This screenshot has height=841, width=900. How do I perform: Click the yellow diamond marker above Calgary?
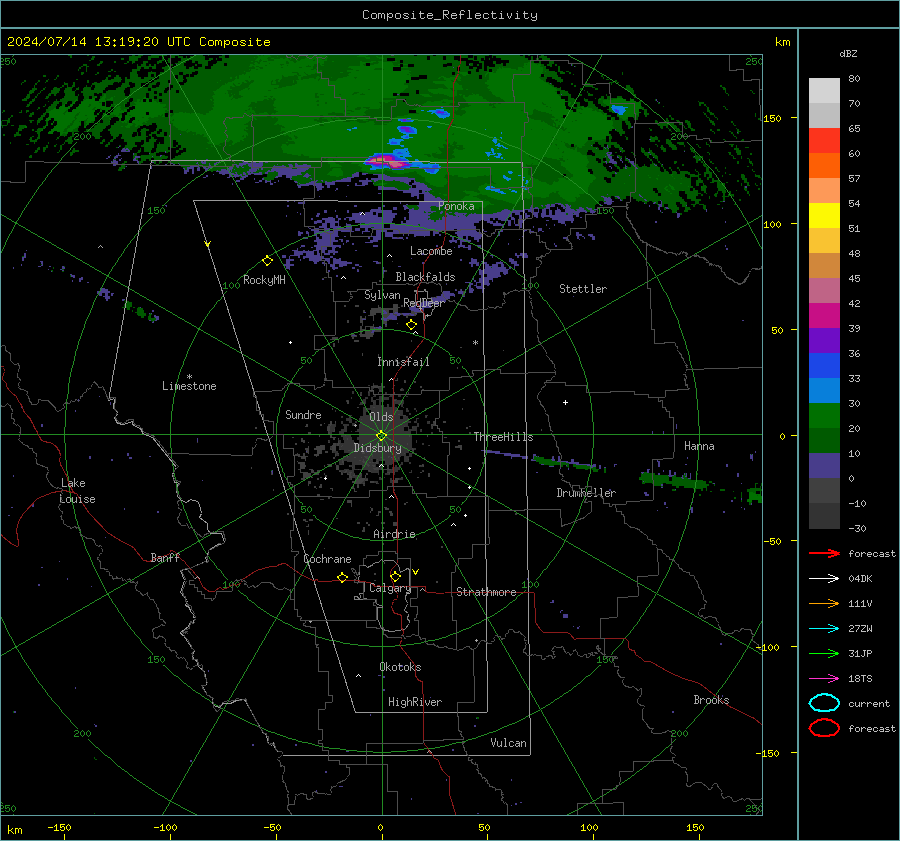point(395,576)
